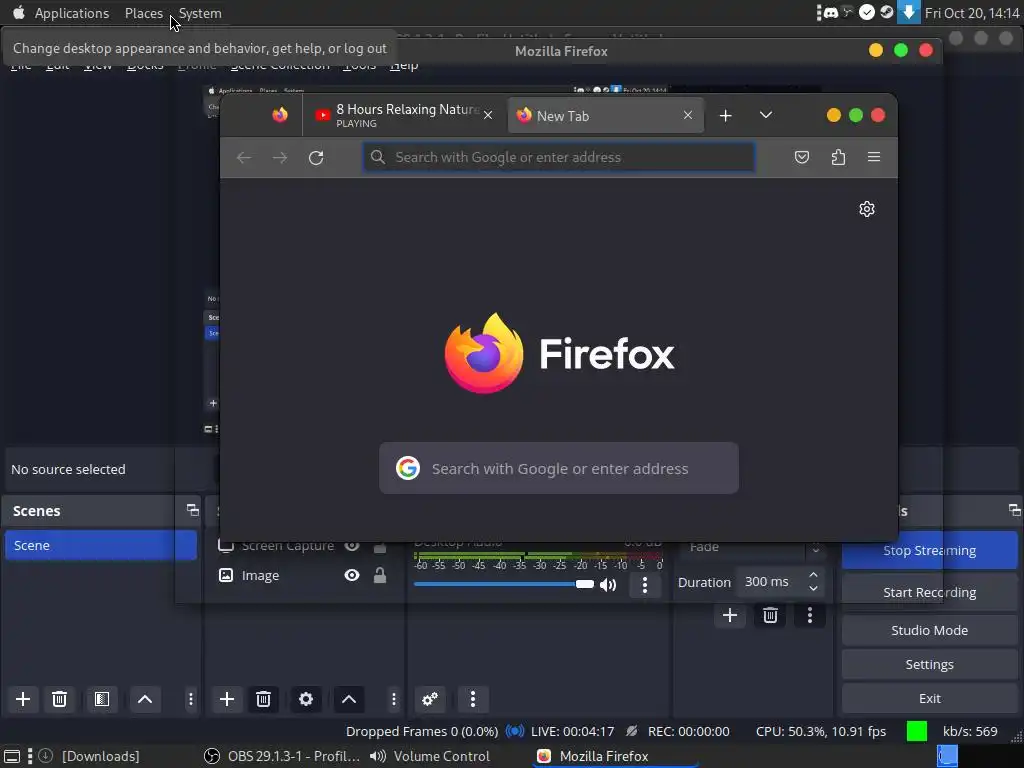This screenshot has width=1024, height=768.
Task: List all Firefox tabs with the chevron
Action: (x=766, y=116)
